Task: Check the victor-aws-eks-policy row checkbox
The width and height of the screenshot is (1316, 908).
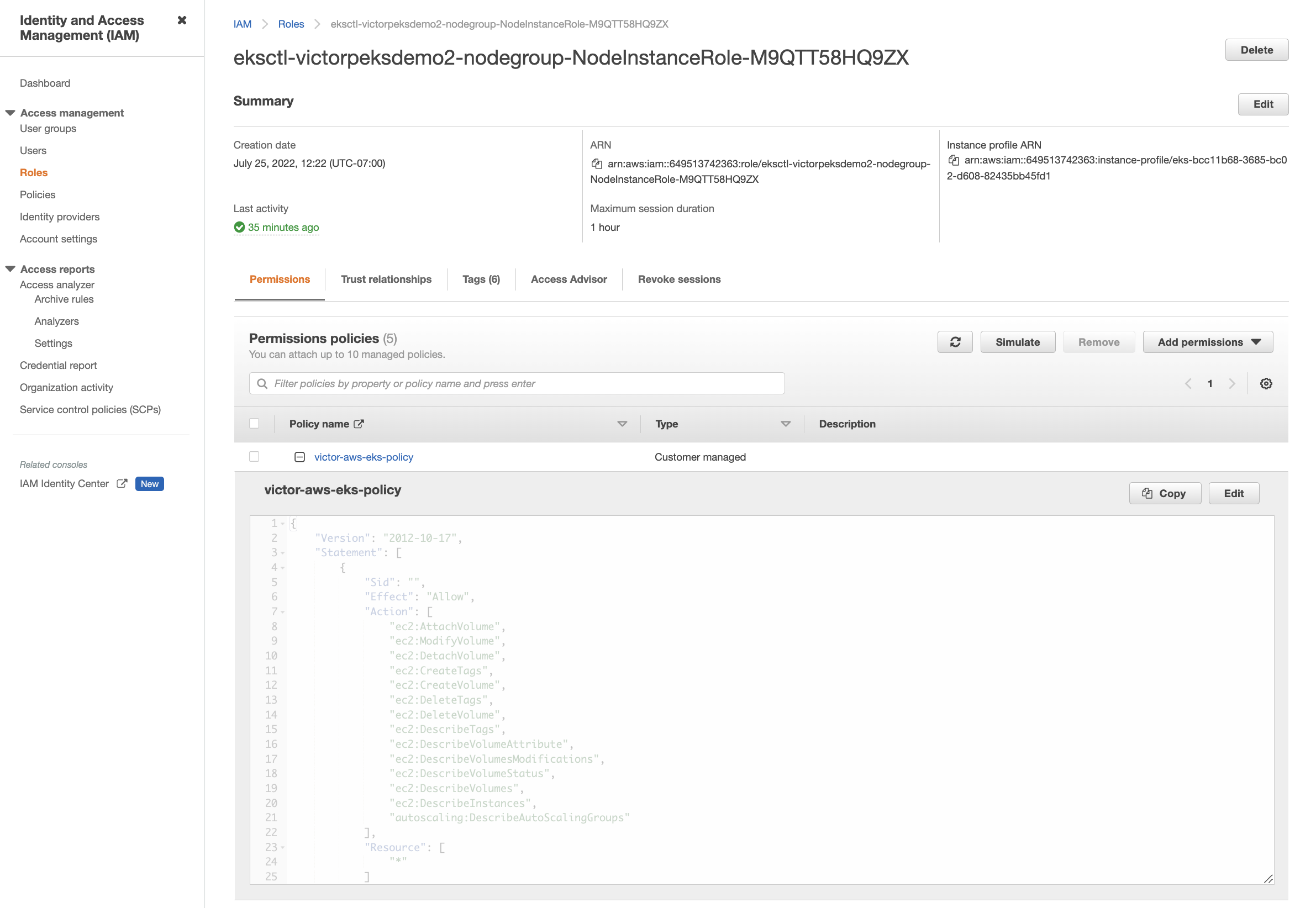Action: (x=254, y=457)
